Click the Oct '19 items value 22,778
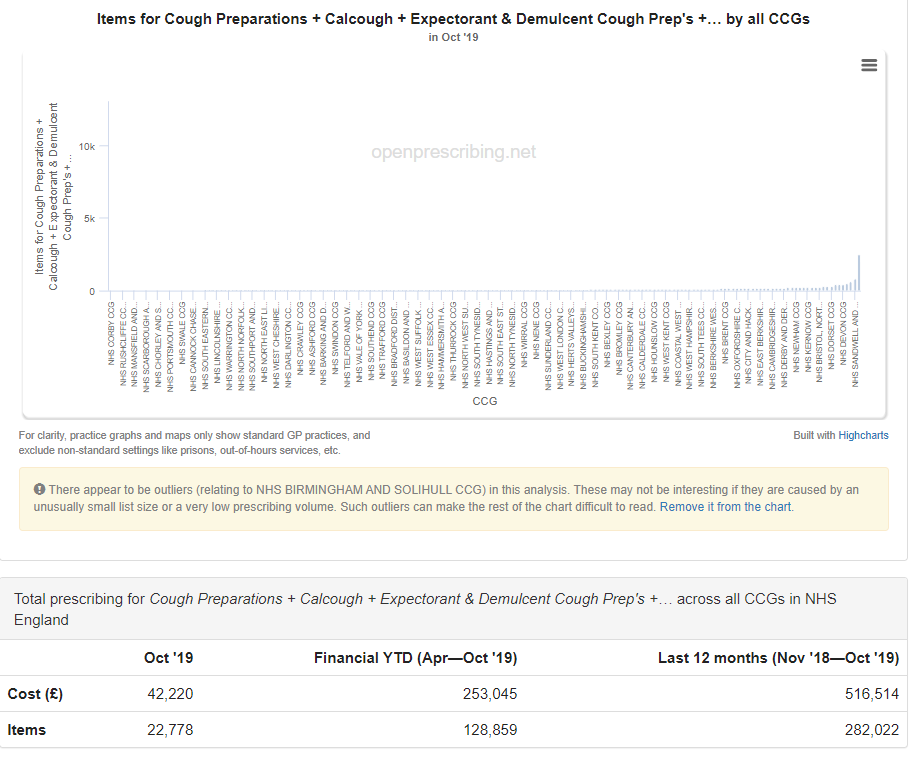This screenshot has width=915, height=757. (x=170, y=730)
